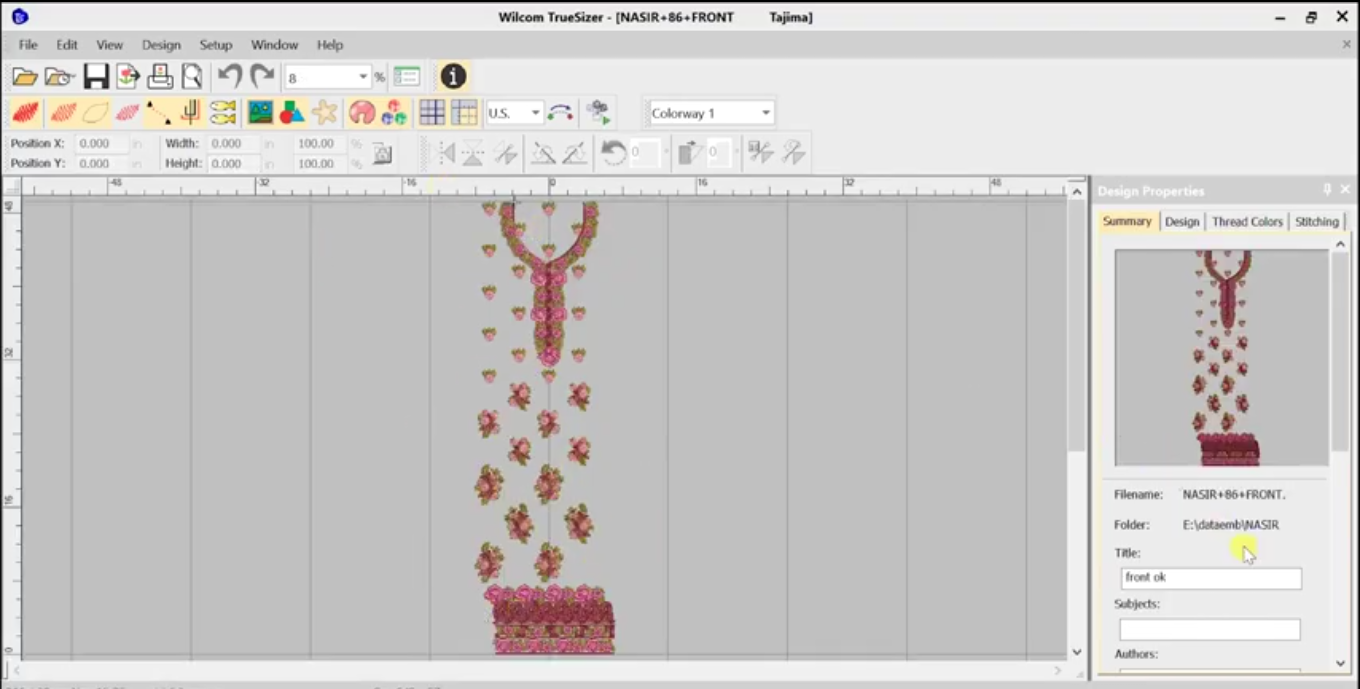Click Rotate Right 15° icon
The height and width of the screenshot is (689, 1360).
(x=575, y=153)
